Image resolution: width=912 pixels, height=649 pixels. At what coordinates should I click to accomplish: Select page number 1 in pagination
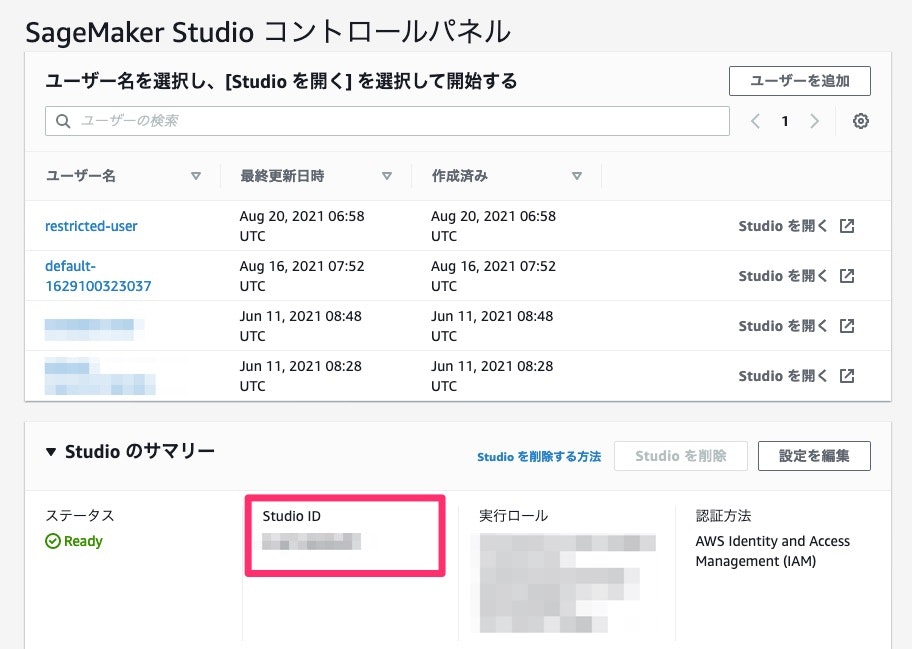[785, 121]
